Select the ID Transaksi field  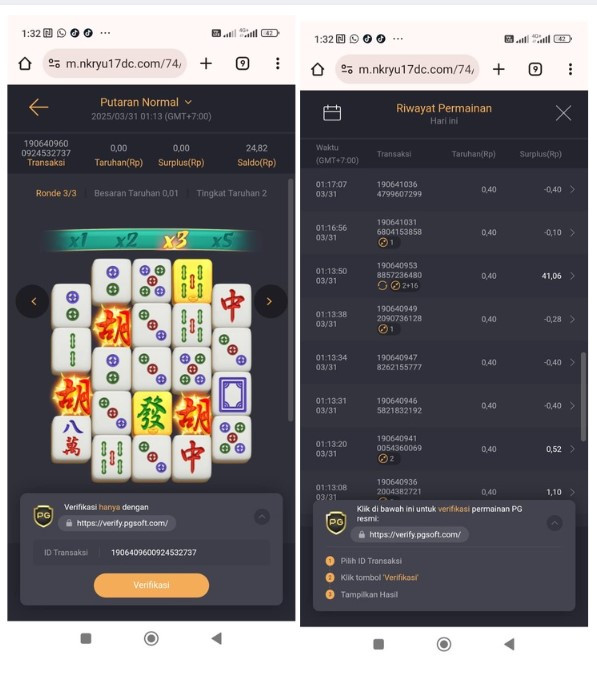152,553
